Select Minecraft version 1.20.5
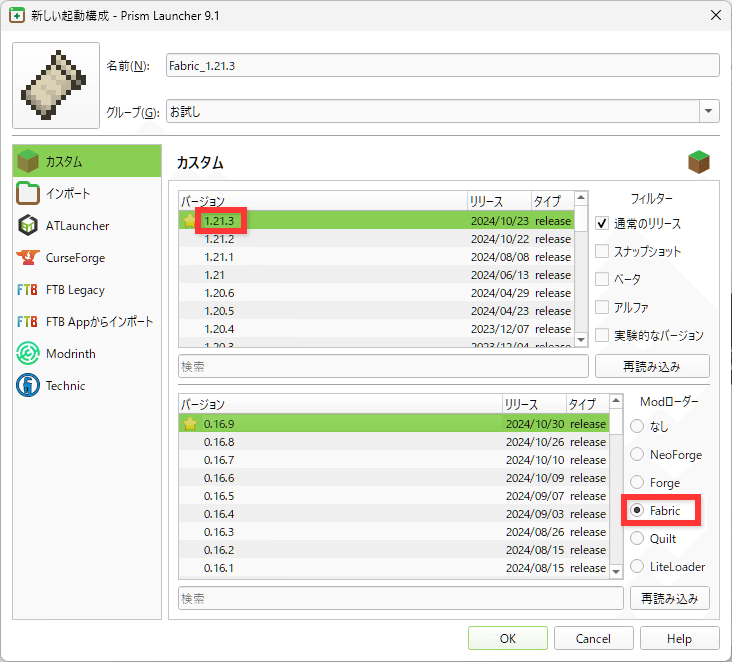The image size is (732, 662). pos(377,311)
